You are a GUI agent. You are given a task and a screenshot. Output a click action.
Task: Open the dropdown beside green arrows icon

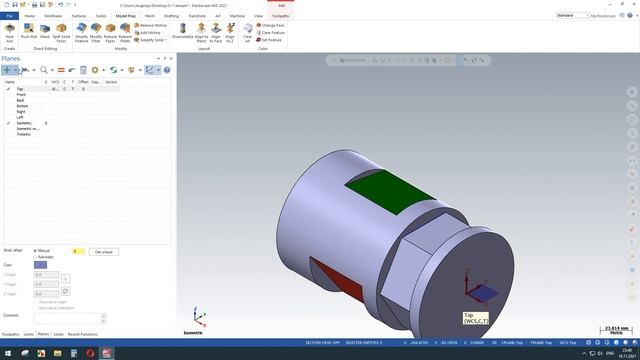pyautogui.click(x=122, y=70)
